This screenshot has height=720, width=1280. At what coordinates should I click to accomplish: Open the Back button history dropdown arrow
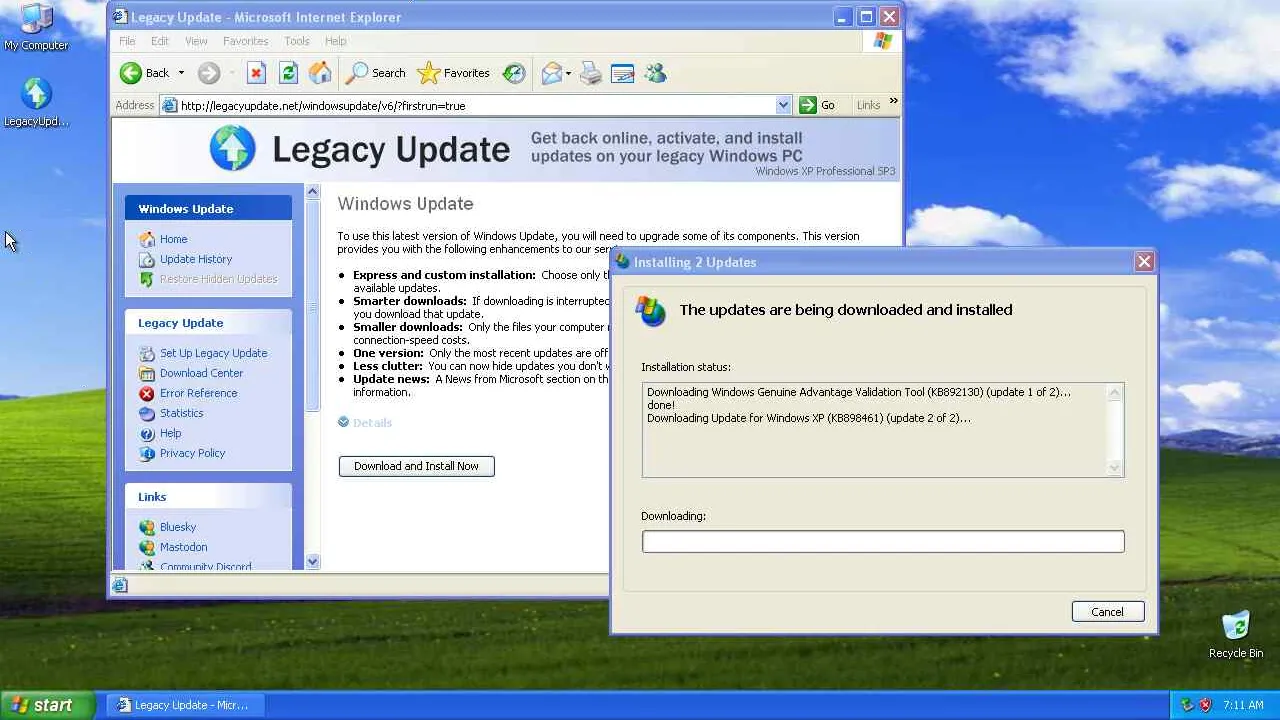tap(181, 73)
